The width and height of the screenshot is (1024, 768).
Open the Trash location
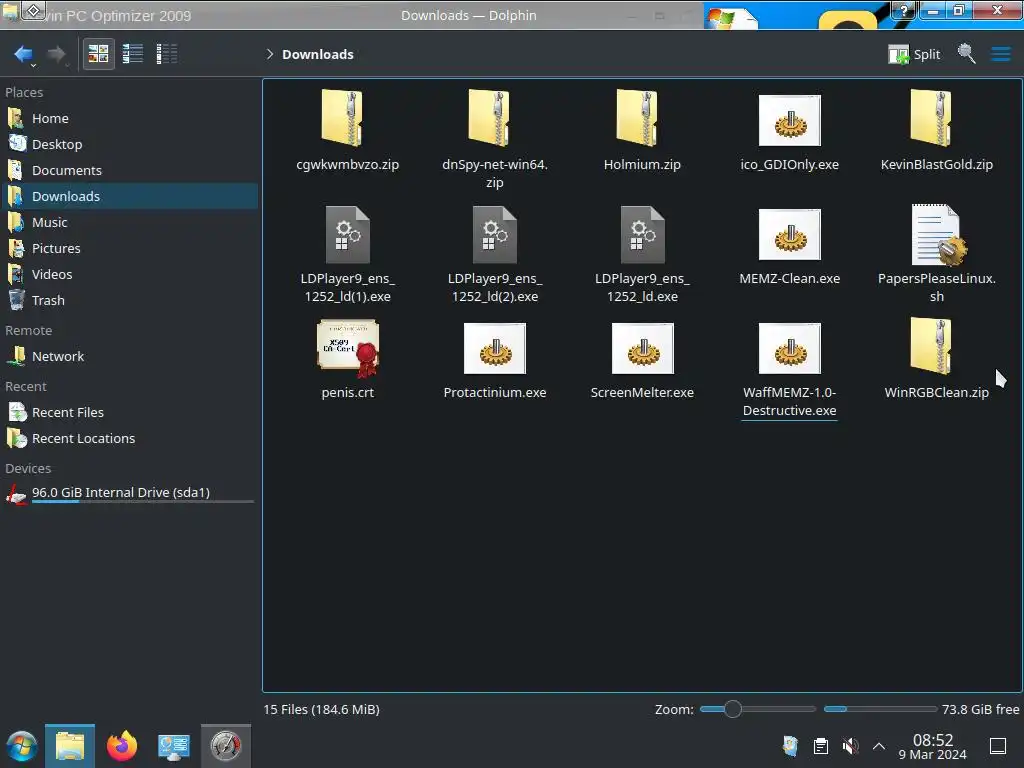tap(131, 300)
